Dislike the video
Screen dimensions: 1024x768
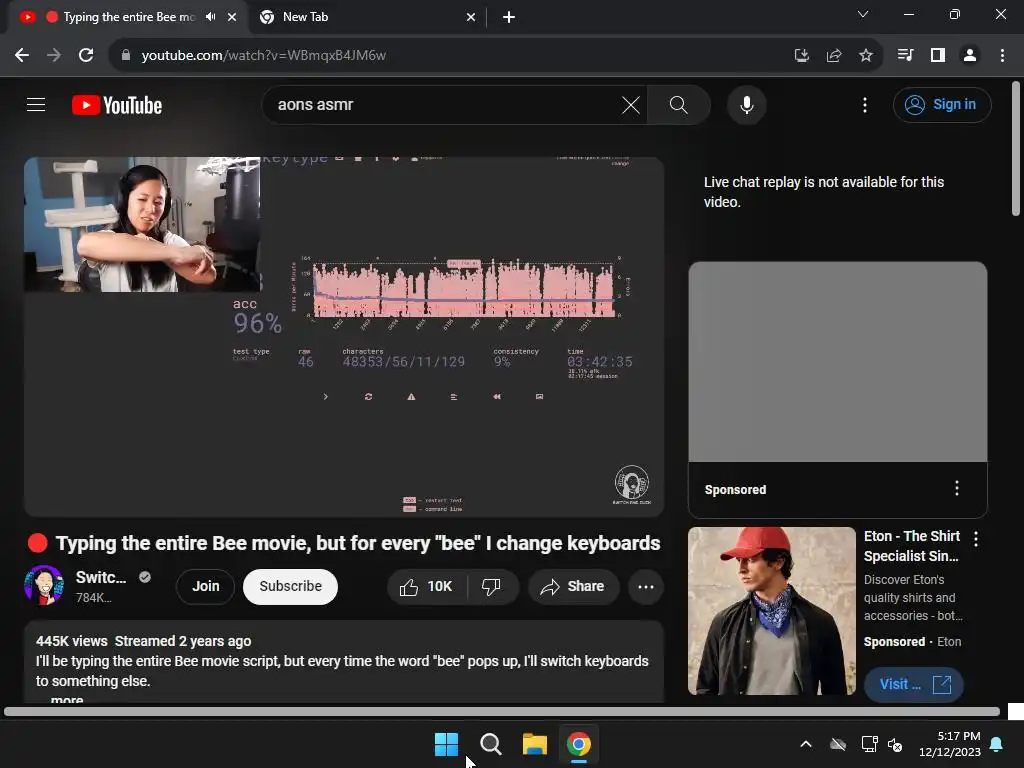[492, 586]
